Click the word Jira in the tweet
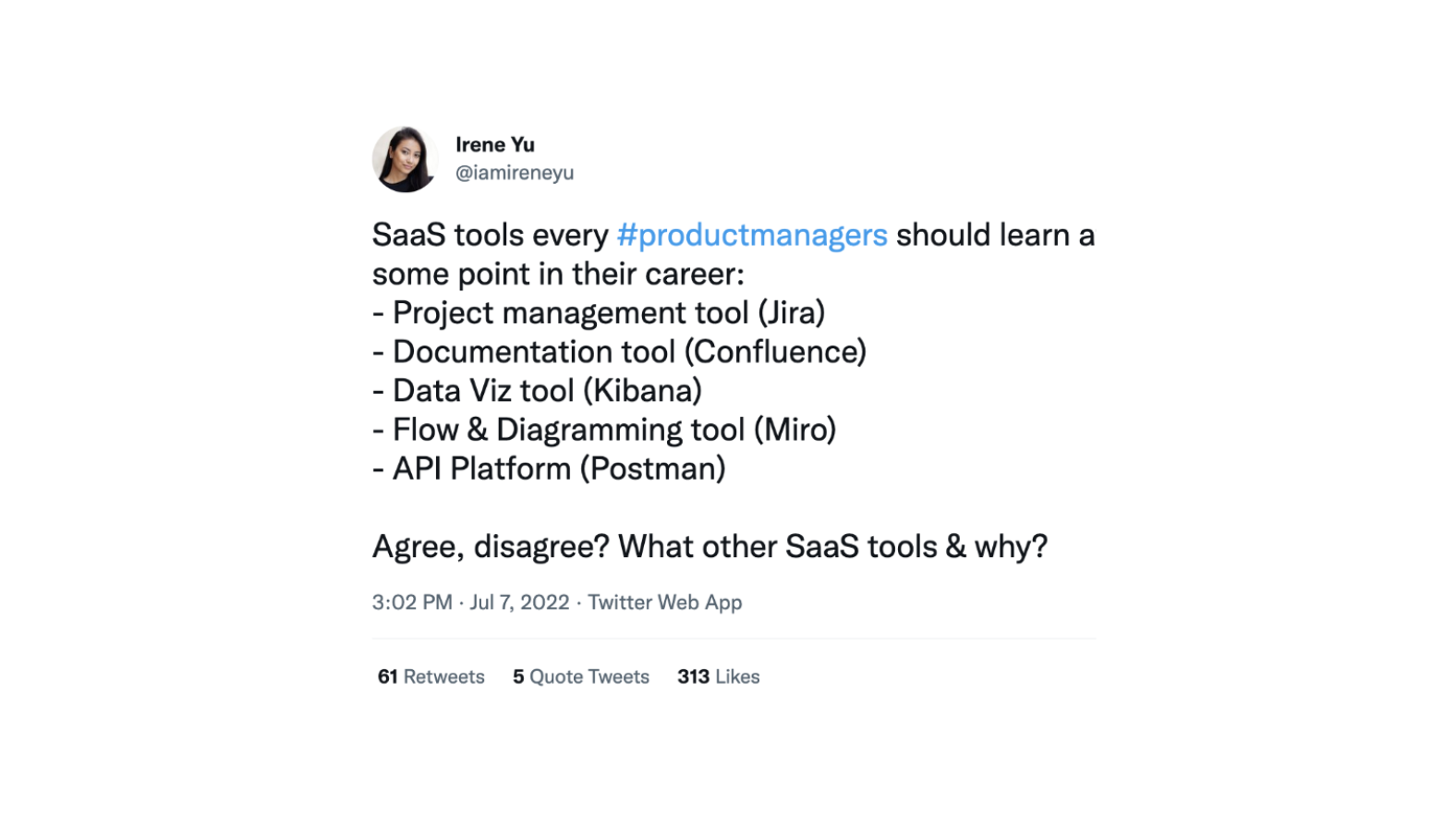Image resolution: width=1456 pixels, height=815 pixels. [791, 313]
